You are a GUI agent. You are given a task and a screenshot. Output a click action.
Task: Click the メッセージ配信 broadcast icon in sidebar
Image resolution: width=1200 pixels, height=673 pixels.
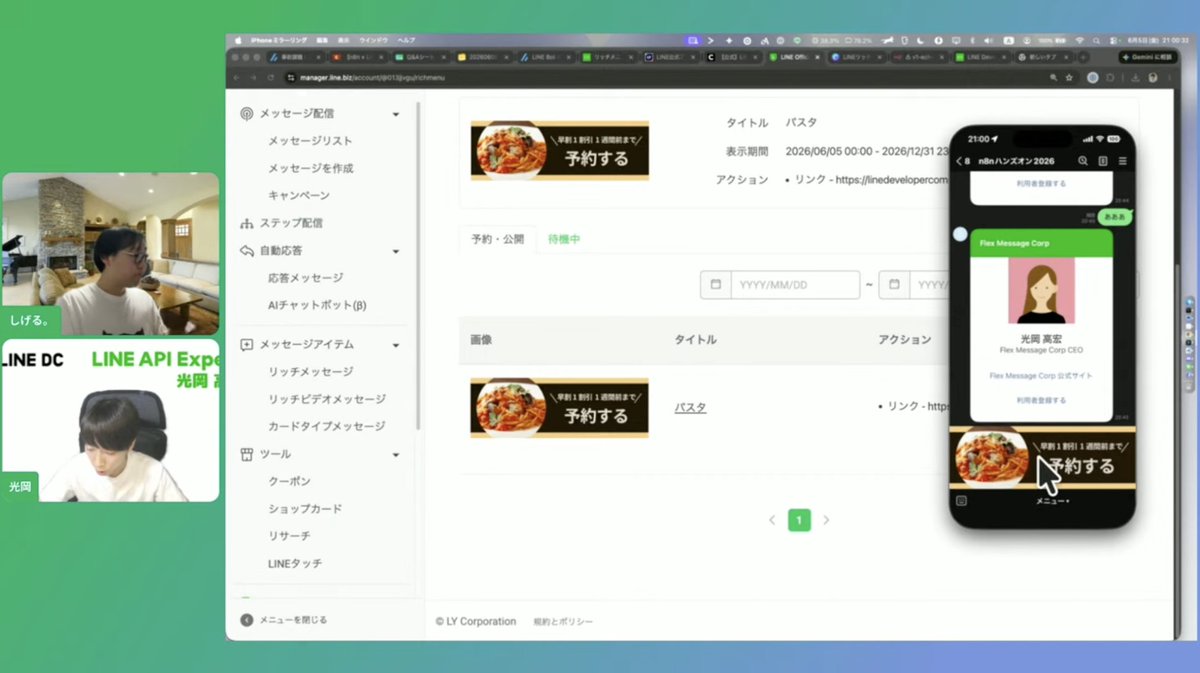(x=247, y=114)
